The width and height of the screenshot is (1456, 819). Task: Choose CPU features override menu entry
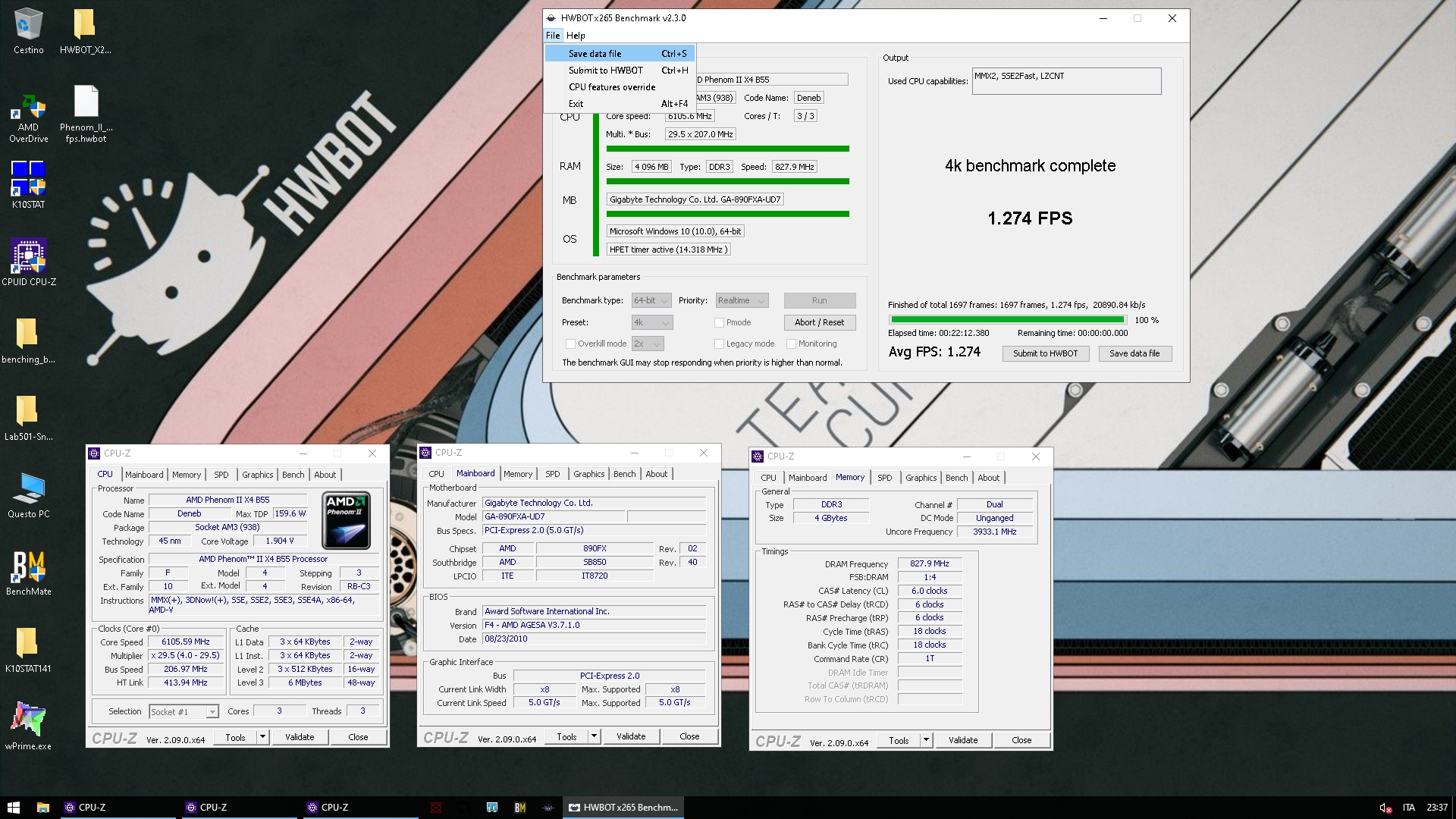620,87
